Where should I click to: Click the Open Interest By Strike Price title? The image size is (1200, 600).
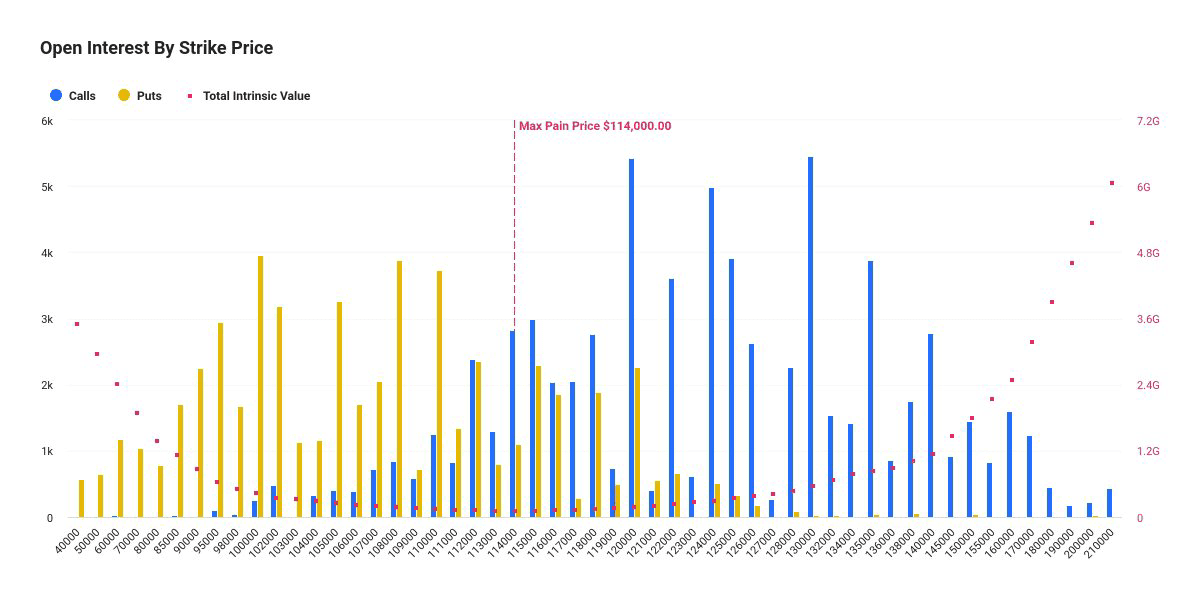click(x=156, y=48)
